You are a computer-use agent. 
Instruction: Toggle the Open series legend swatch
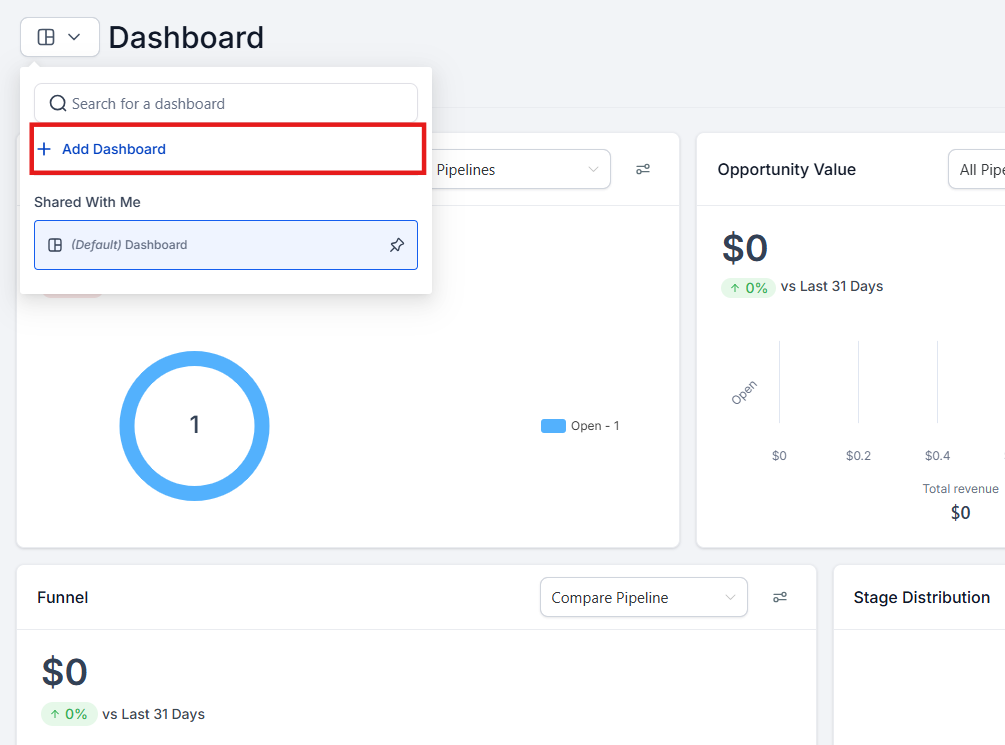[553, 426]
